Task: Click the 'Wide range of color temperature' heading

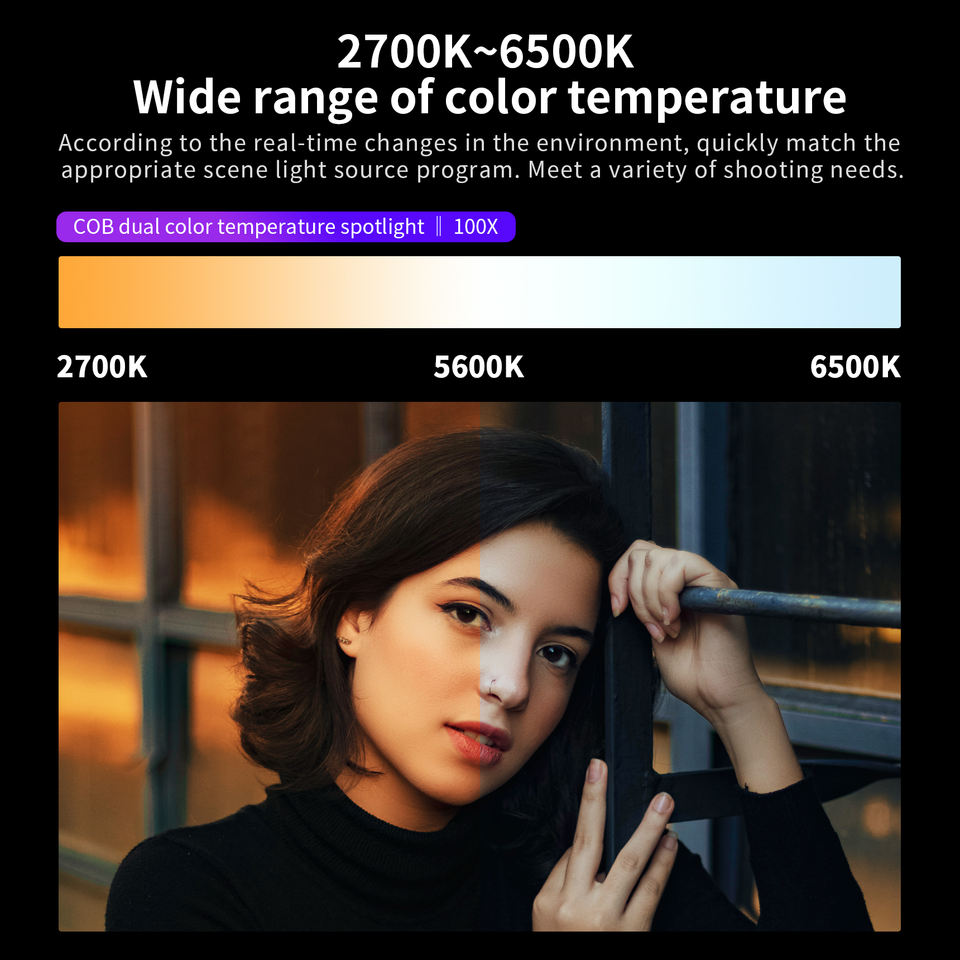Action: click(x=489, y=97)
